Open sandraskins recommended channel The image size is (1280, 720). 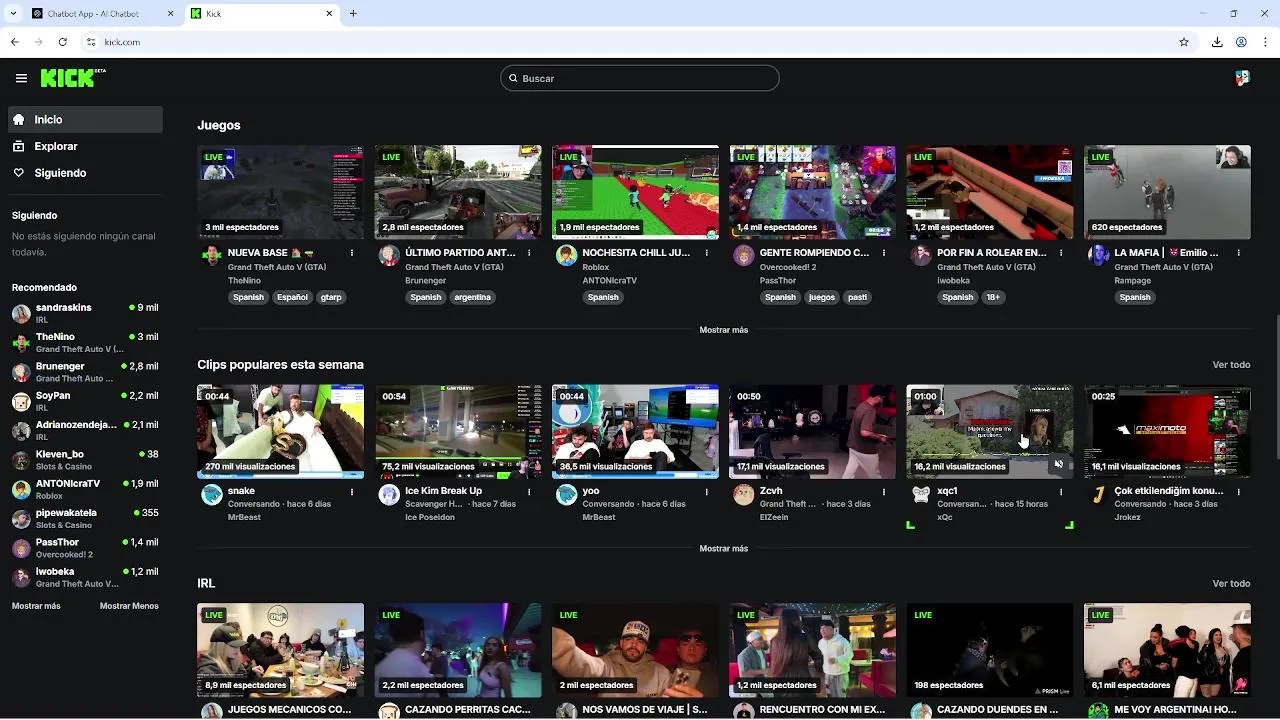pyautogui.click(x=85, y=313)
